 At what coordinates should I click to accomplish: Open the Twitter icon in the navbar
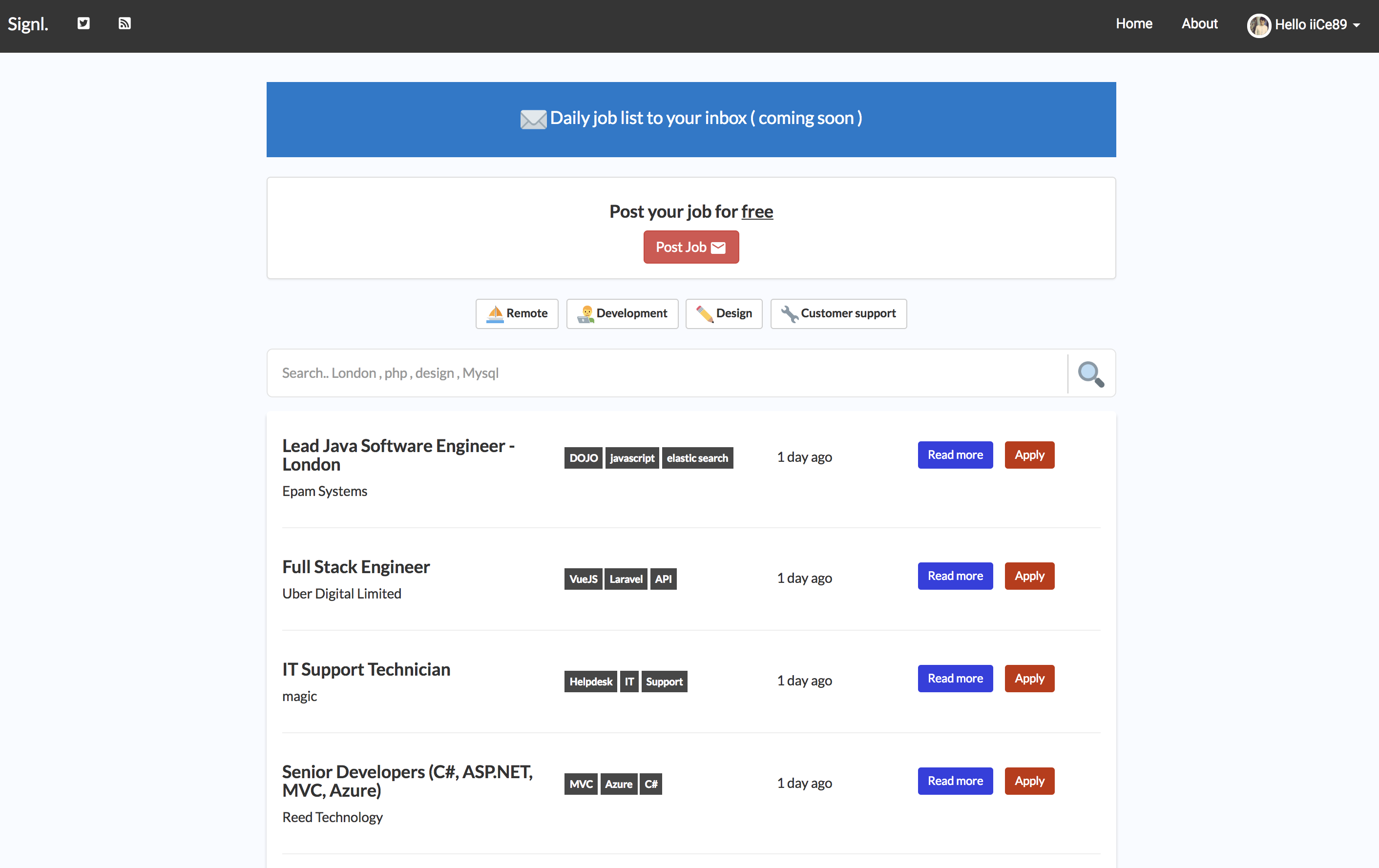tap(83, 23)
